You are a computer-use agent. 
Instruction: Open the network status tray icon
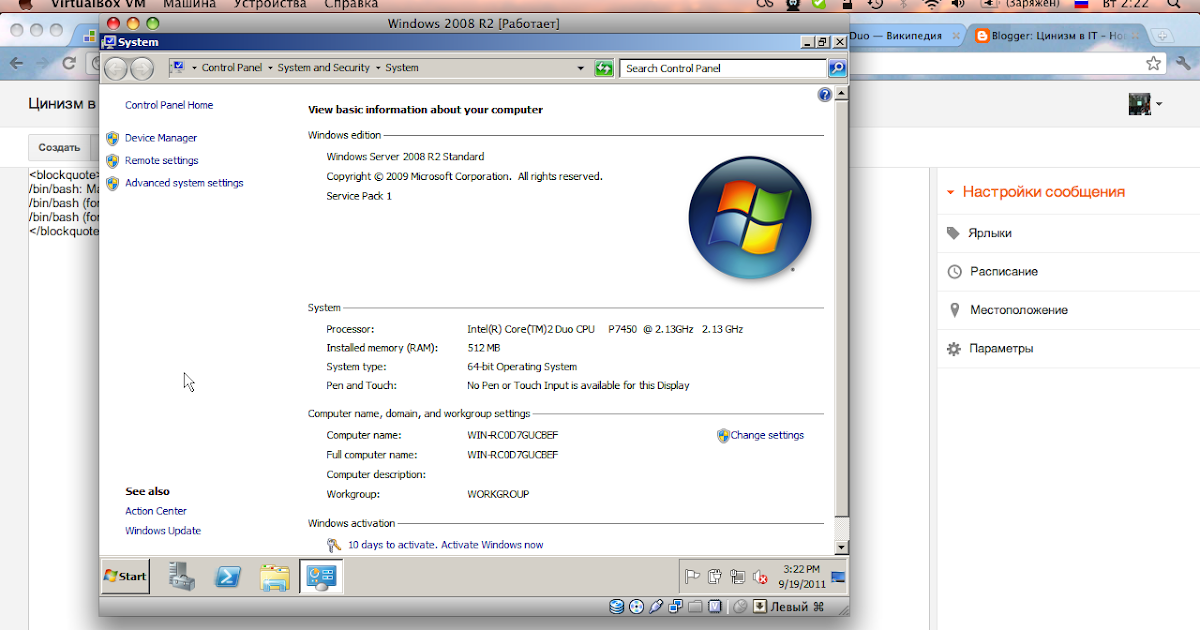point(737,576)
